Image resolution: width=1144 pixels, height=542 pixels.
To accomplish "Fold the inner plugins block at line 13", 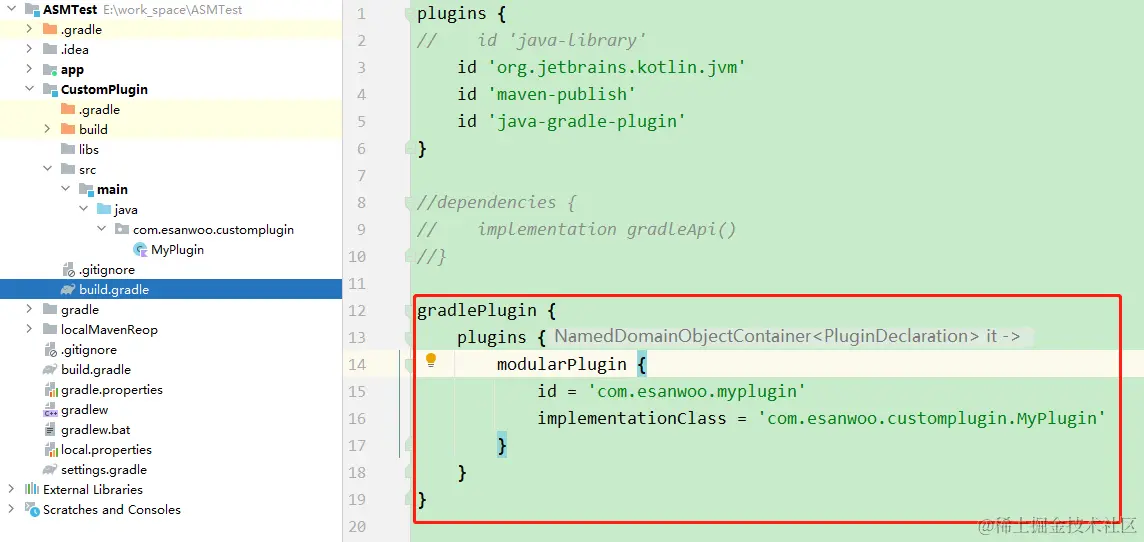I will click(410, 338).
